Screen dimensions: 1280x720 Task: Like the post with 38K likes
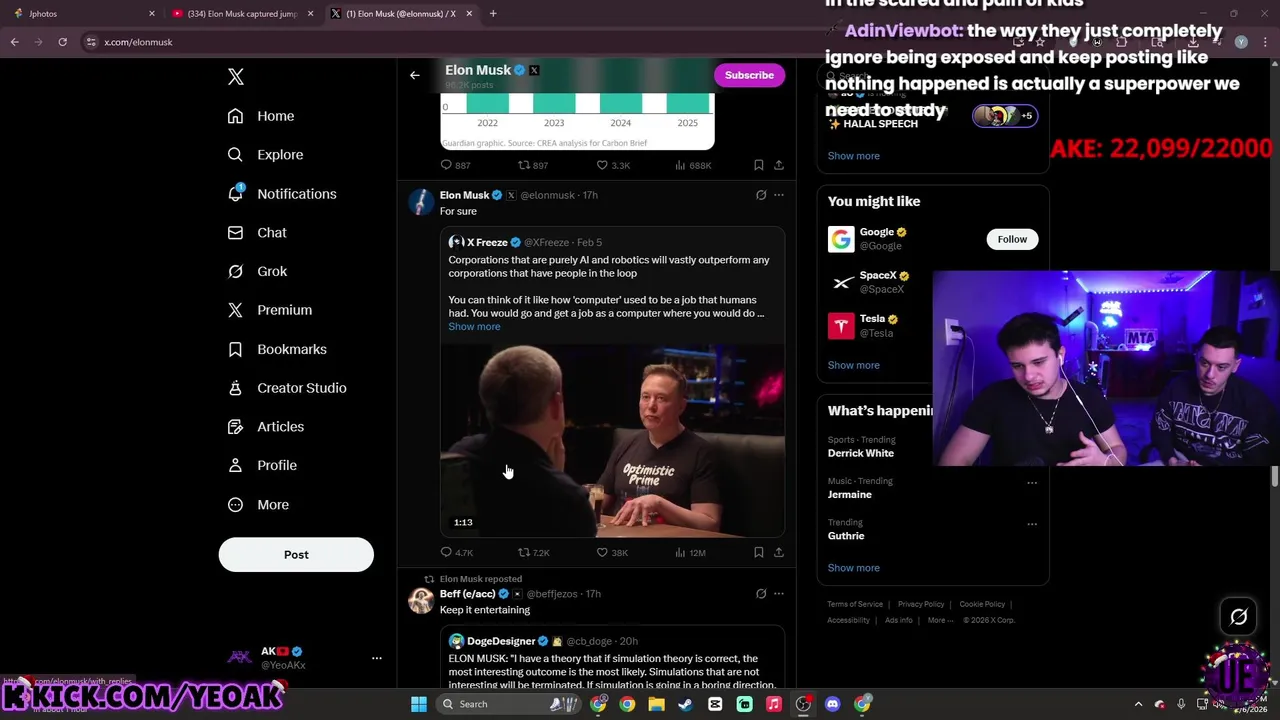tap(612, 552)
